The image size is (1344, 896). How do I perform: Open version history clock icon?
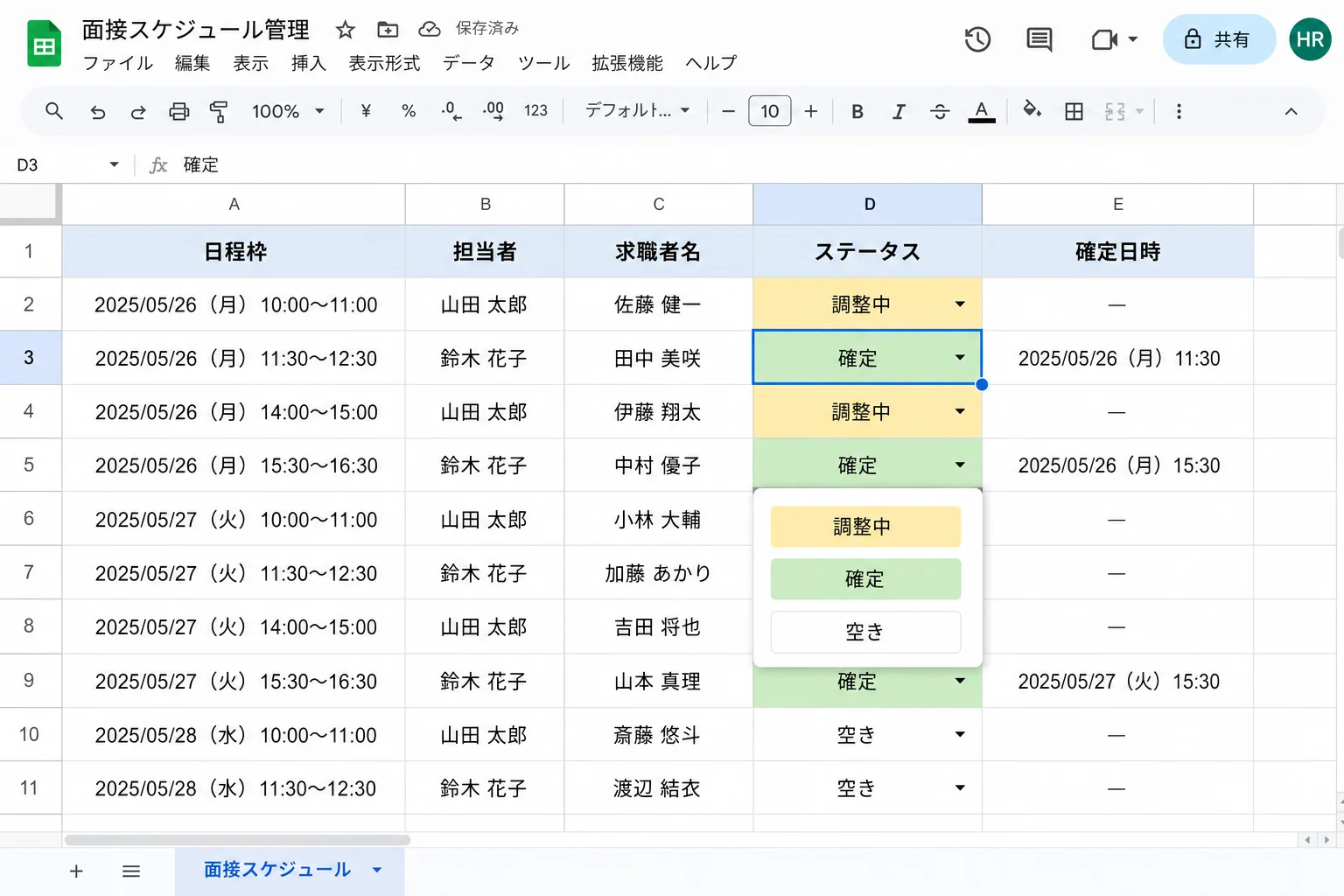click(x=977, y=39)
